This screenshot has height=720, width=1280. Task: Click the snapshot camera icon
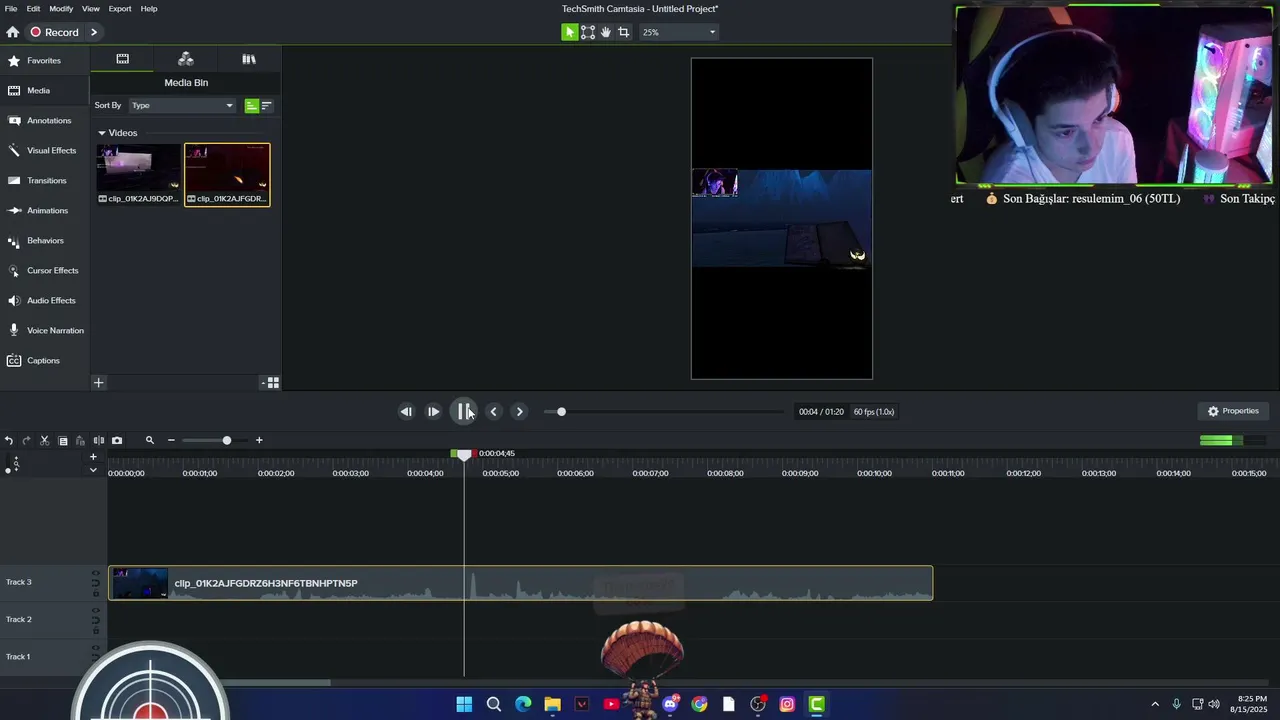point(117,441)
